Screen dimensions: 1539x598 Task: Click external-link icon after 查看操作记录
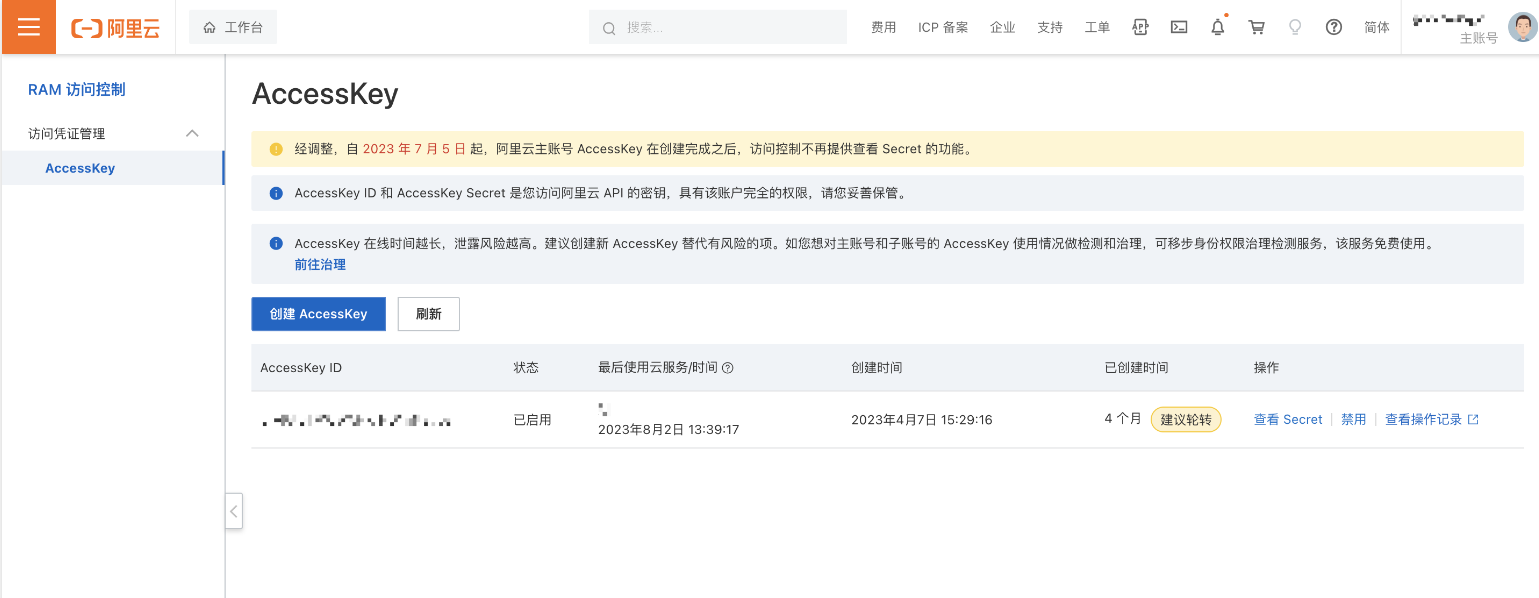click(x=1473, y=420)
